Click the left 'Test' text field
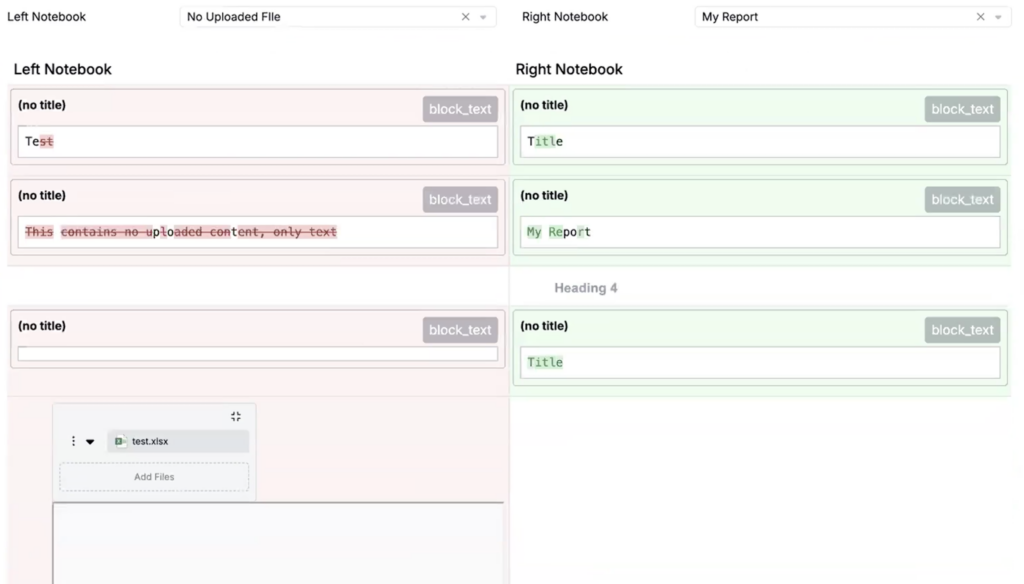Viewport: 1024px width, 584px height. tap(257, 142)
